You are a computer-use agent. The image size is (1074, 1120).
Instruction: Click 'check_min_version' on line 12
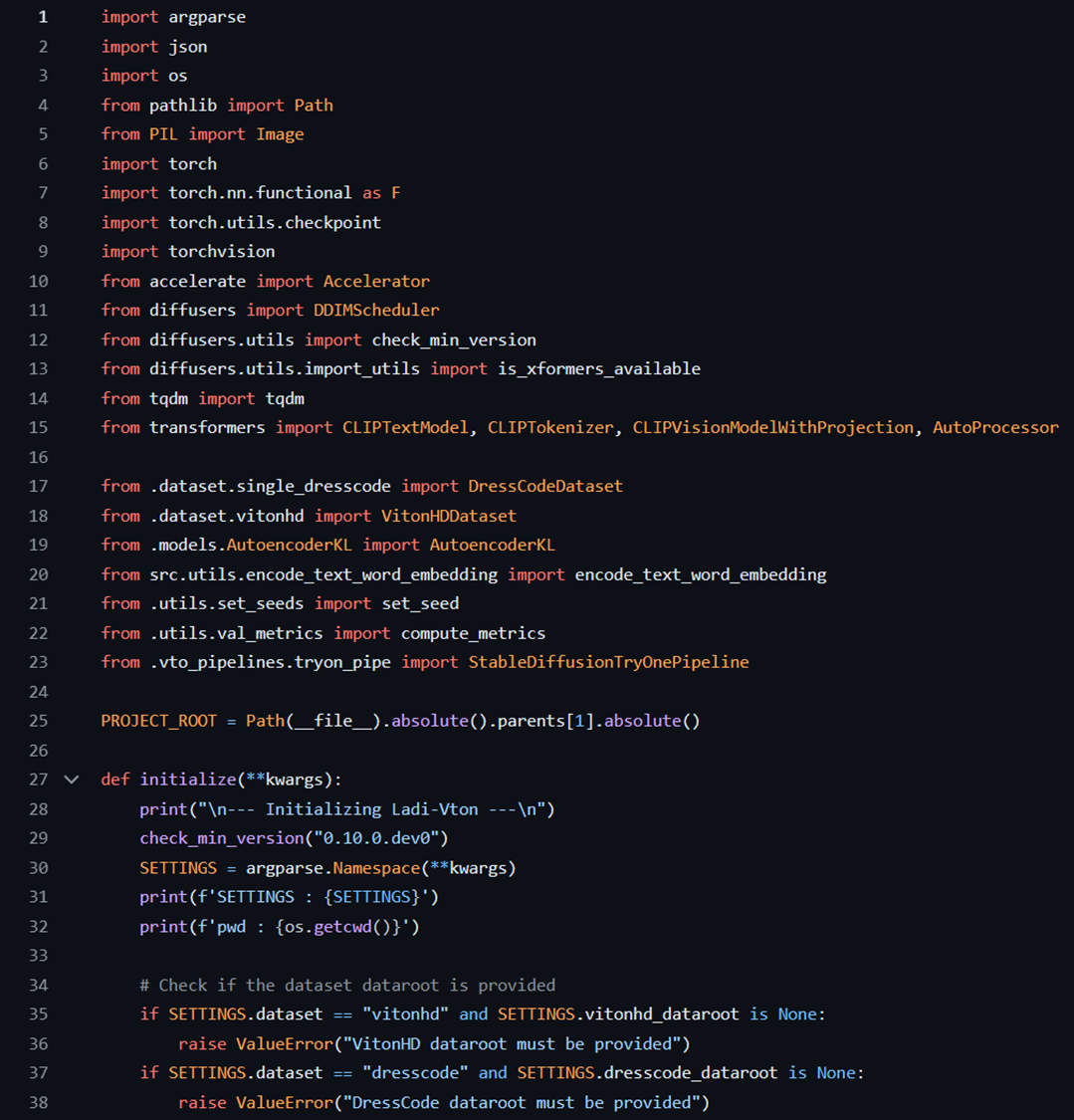click(454, 340)
